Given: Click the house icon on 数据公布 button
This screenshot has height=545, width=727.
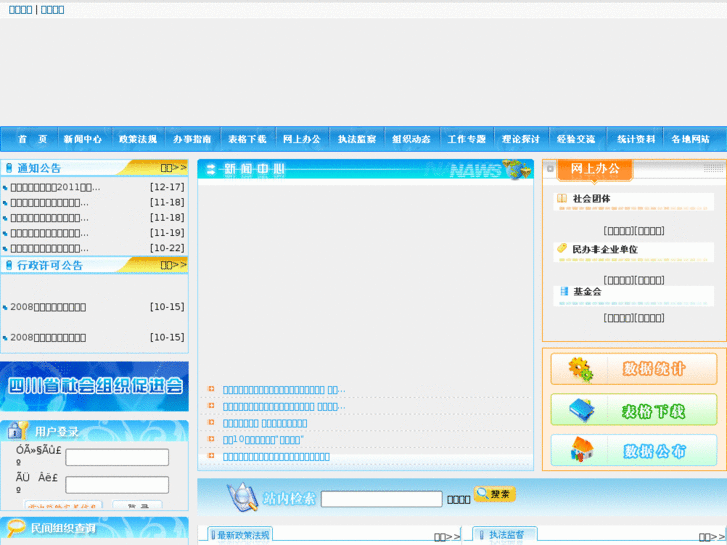Looking at the screenshot, I should pos(581,450).
